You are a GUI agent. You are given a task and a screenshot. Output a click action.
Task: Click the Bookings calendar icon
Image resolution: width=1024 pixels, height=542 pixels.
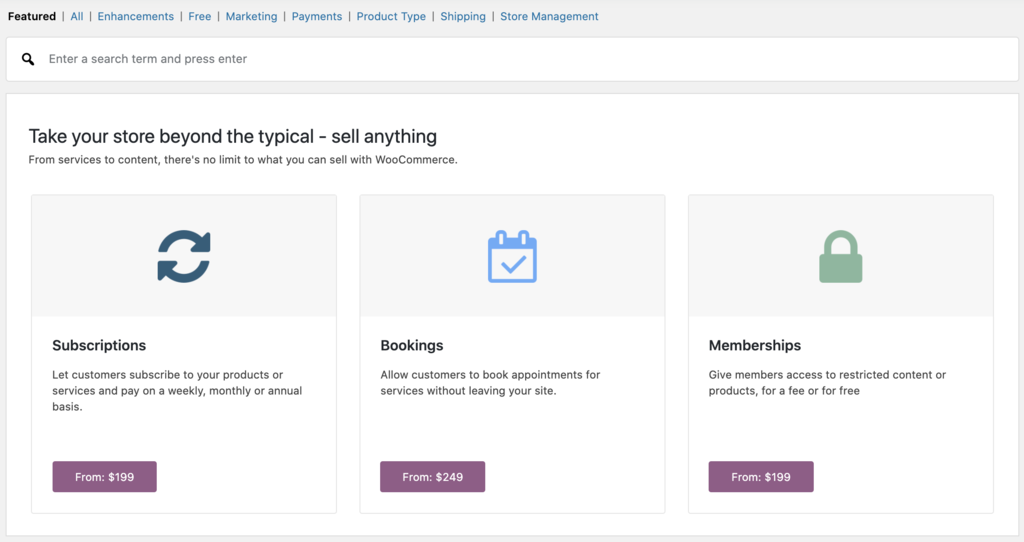click(513, 257)
